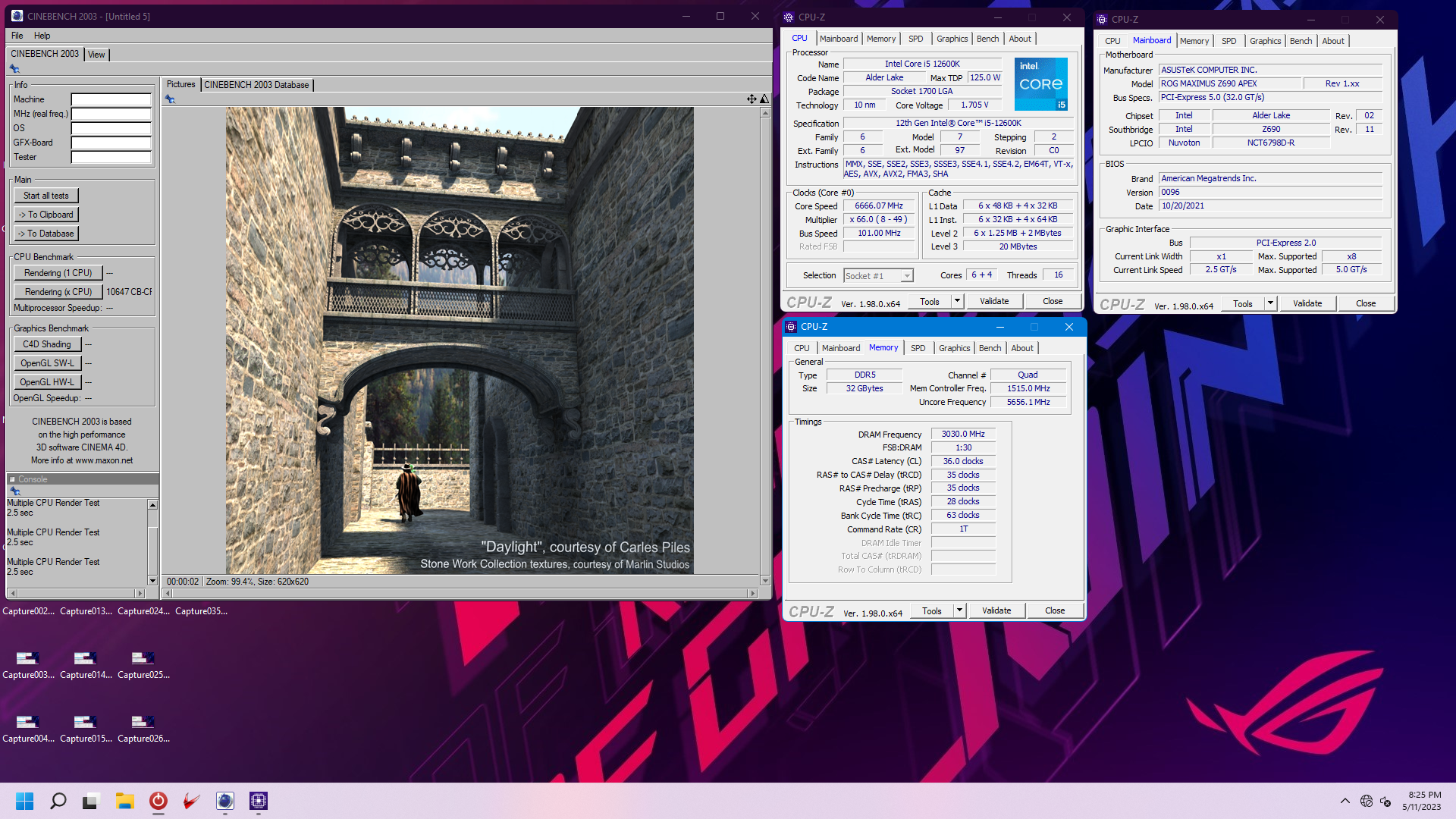Switch to CPU-Z taskbar icon
1456x819 pixels.
tap(259, 801)
